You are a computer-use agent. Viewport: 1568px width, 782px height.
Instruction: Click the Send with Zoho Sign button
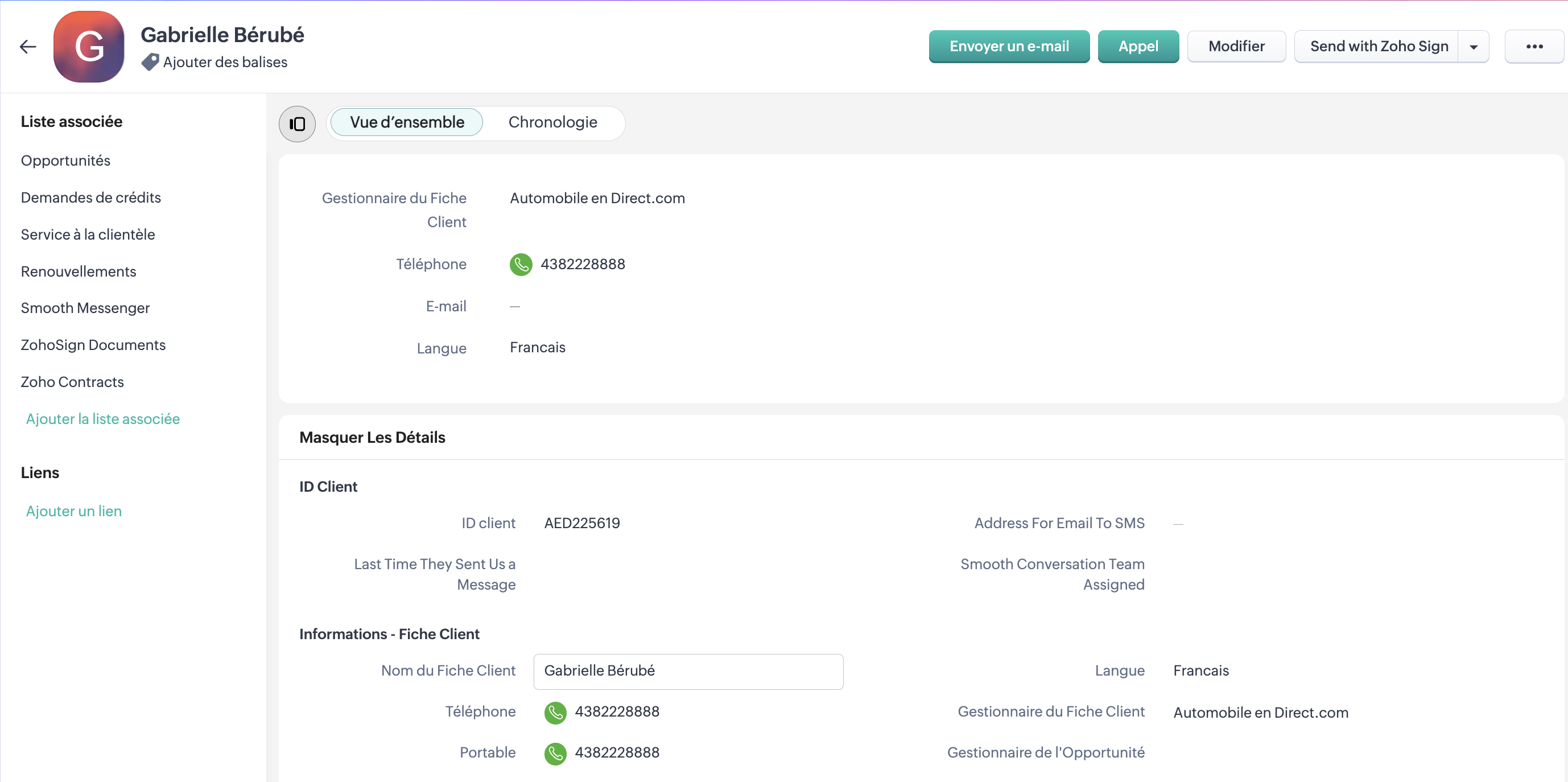tap(1378, 46)
